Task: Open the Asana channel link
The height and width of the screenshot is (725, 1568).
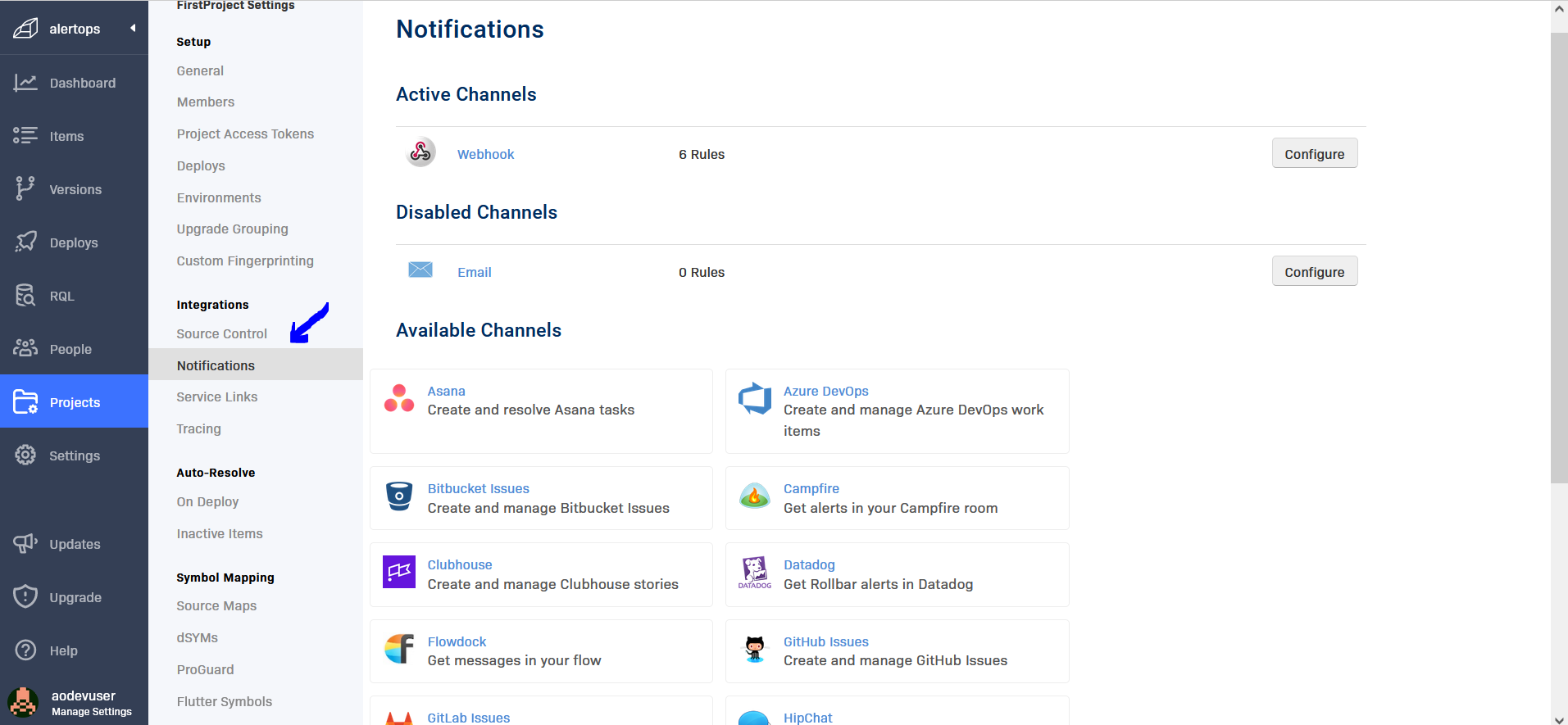Action: coord(446,391)
